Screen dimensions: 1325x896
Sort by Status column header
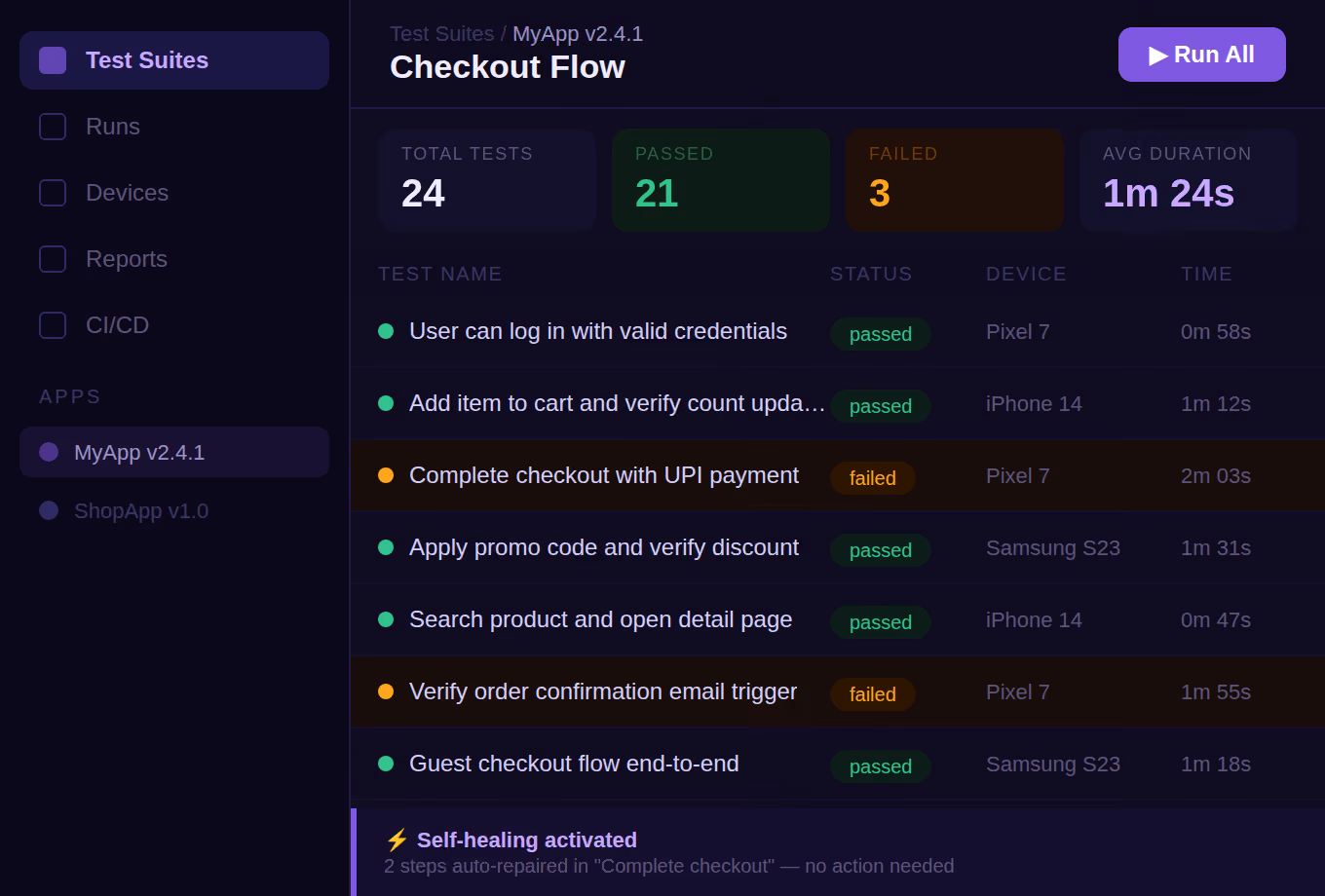pos(871,274)
